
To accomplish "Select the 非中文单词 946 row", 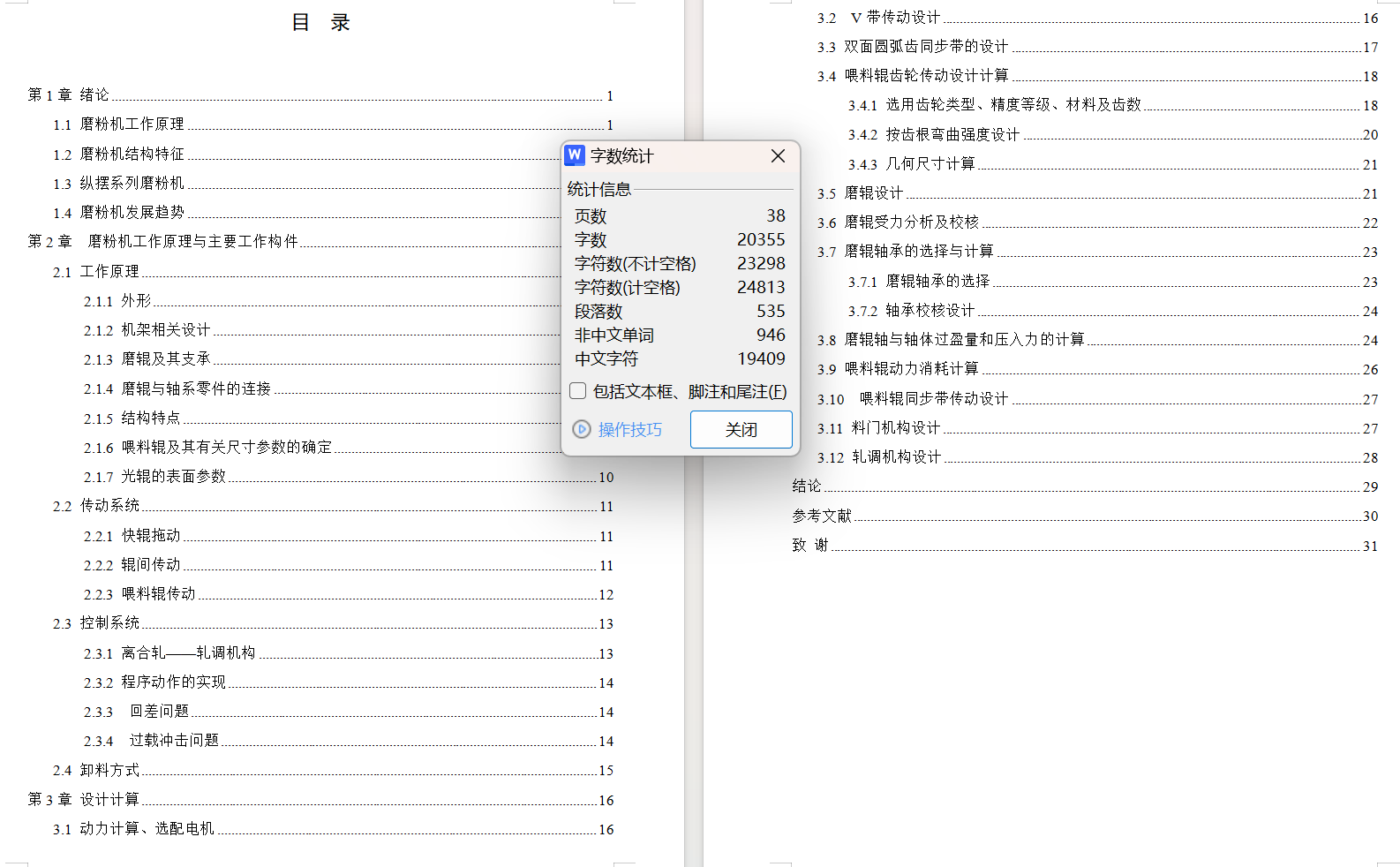I will tap(680, 335).
